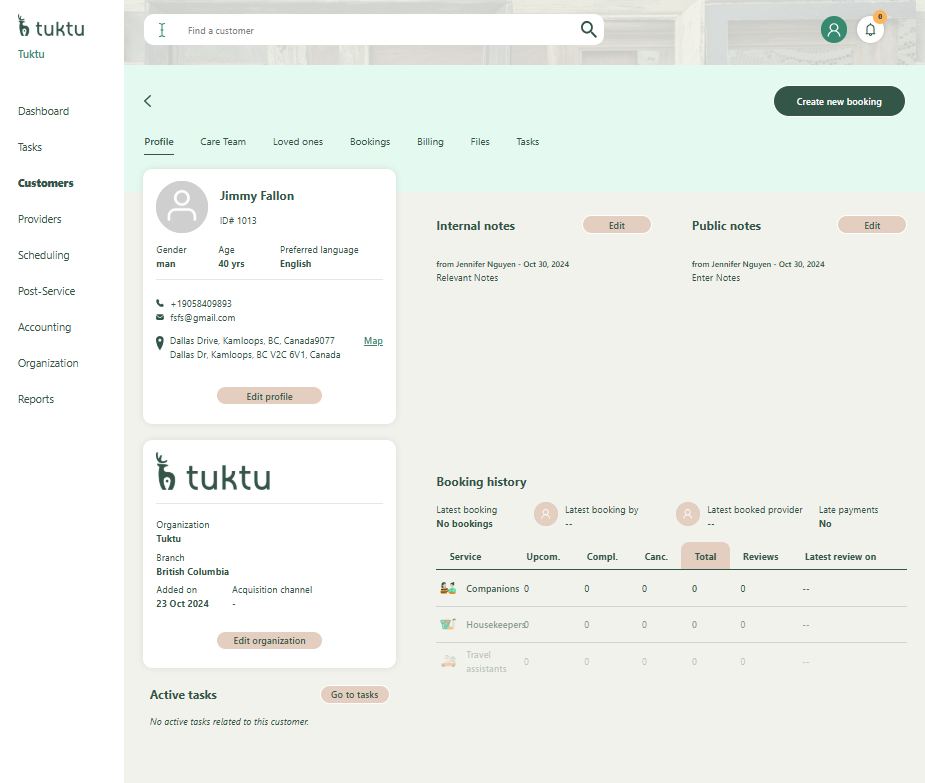Click the latest booked provider avatar

point(688,514)
